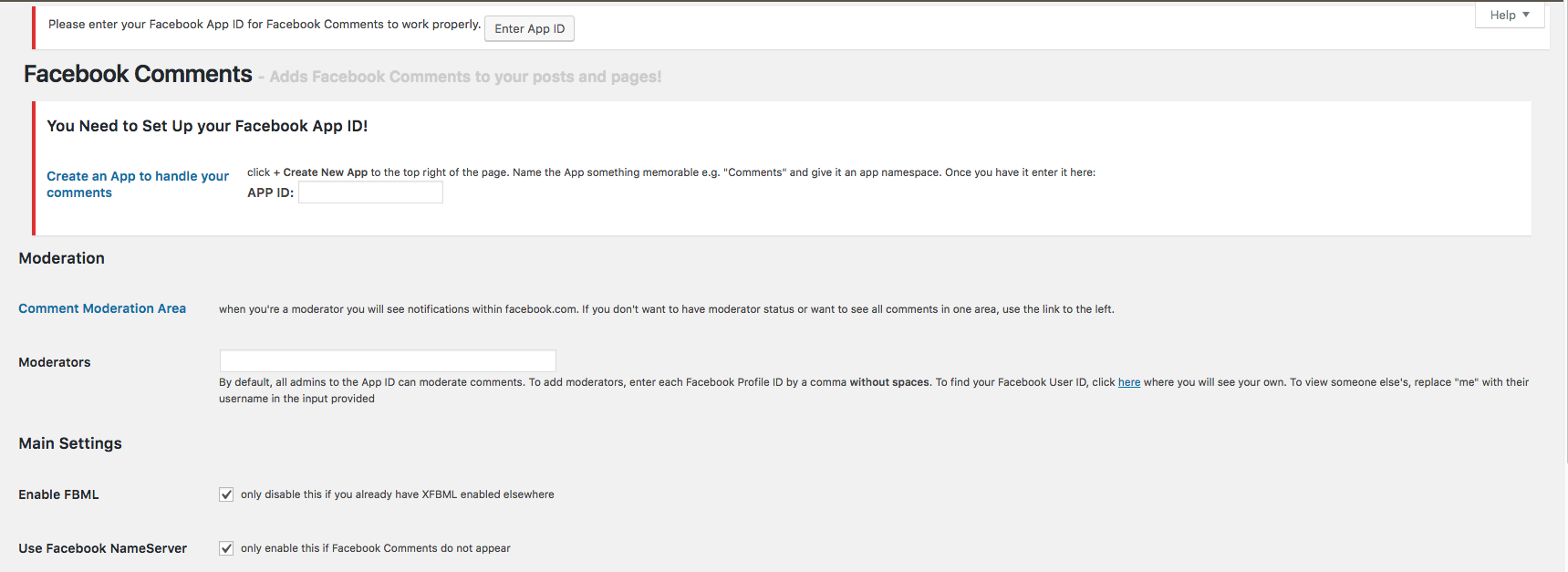Image resolution: width=1568 pixels, height=572 pixels.
Task: Click the 'only enable this' NameServer description
Action: tap(375, 548)
